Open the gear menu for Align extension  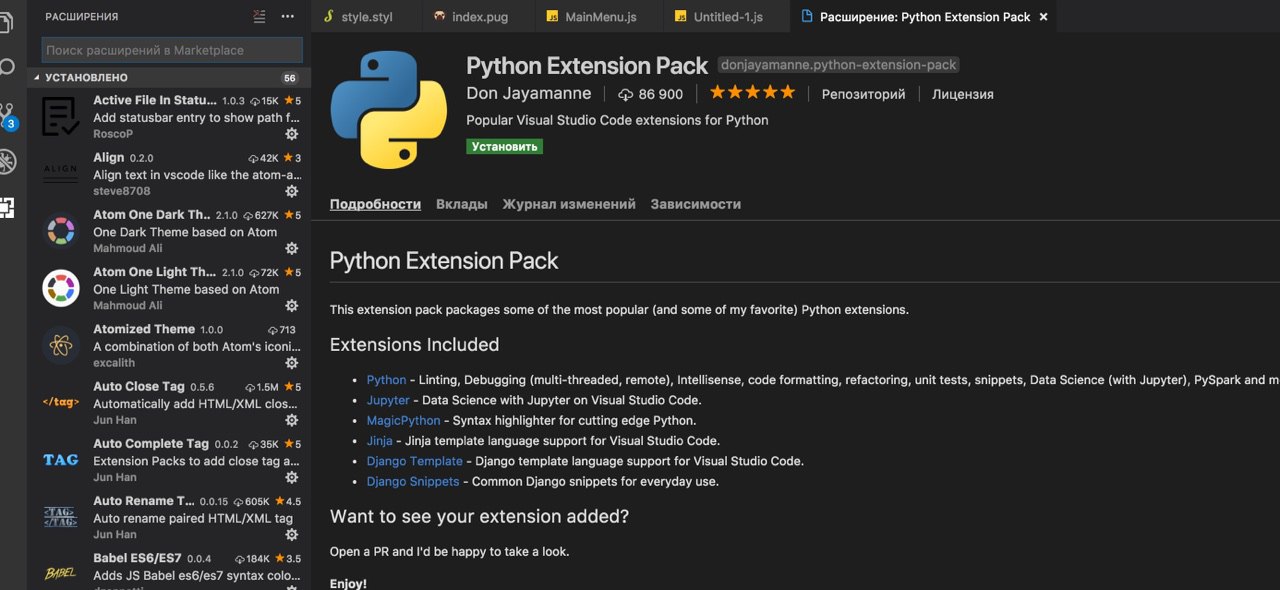(x=292, y=191)
